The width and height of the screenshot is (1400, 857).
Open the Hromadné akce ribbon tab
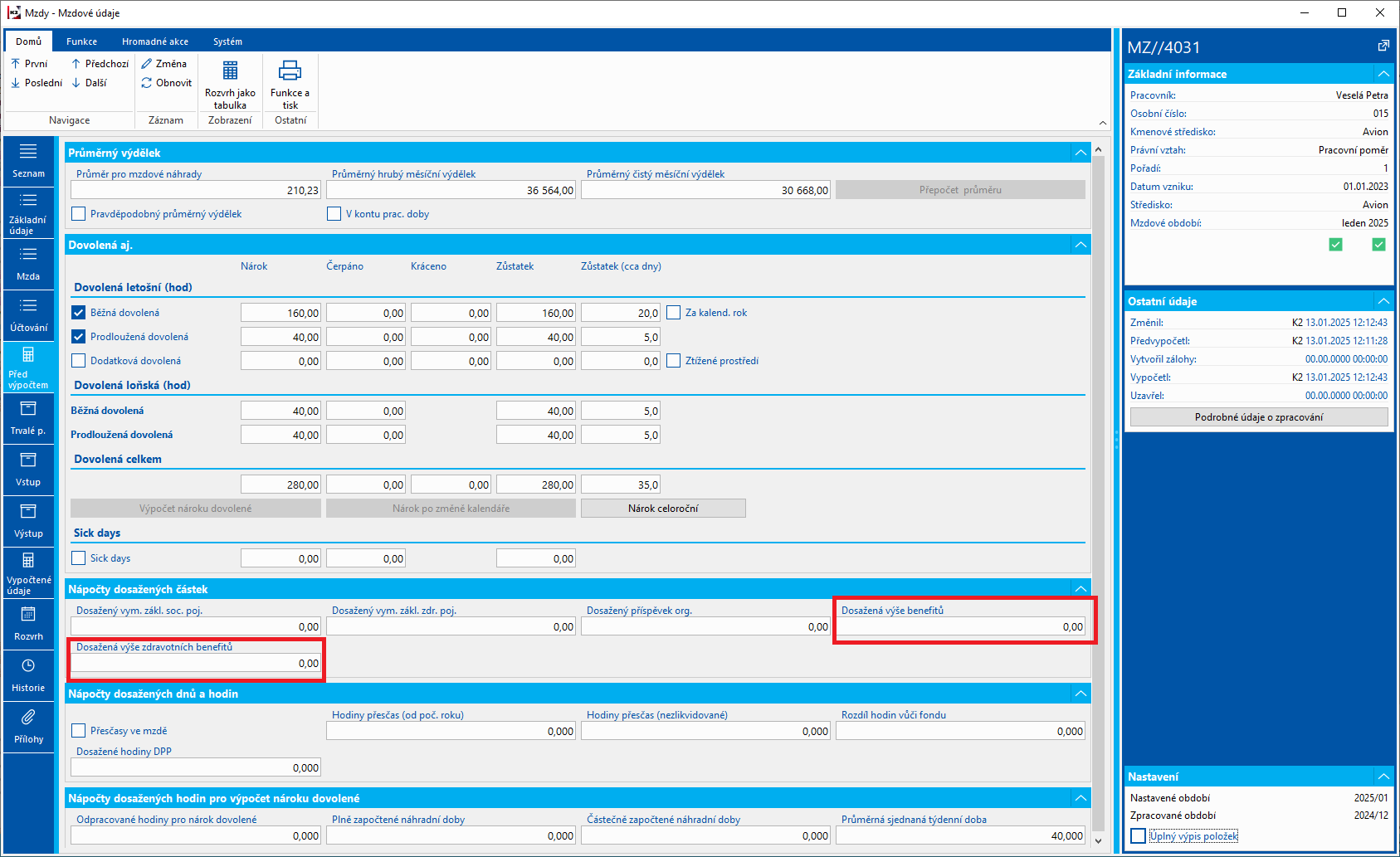(x=155, y=41)
